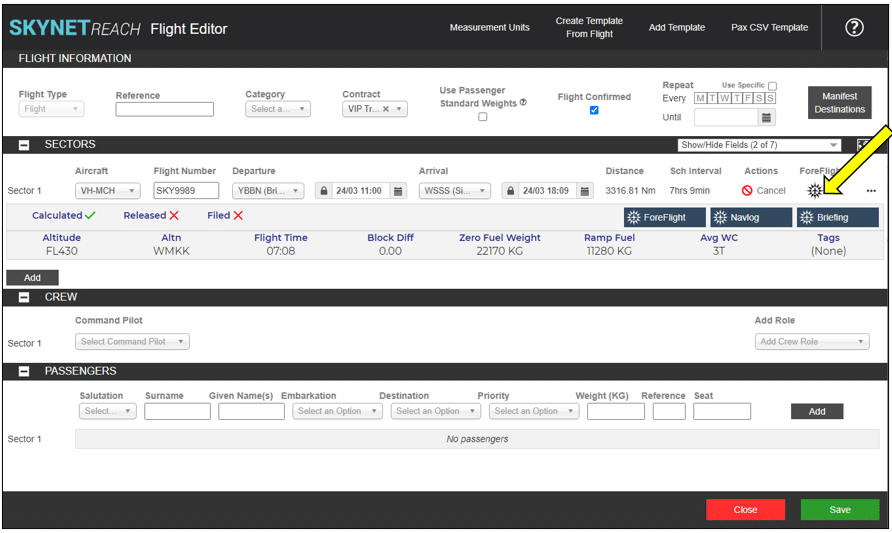
Task: Click the Ramp Fuel 11280 KG value
Action: pyautogui.click(x=609, y=251)
